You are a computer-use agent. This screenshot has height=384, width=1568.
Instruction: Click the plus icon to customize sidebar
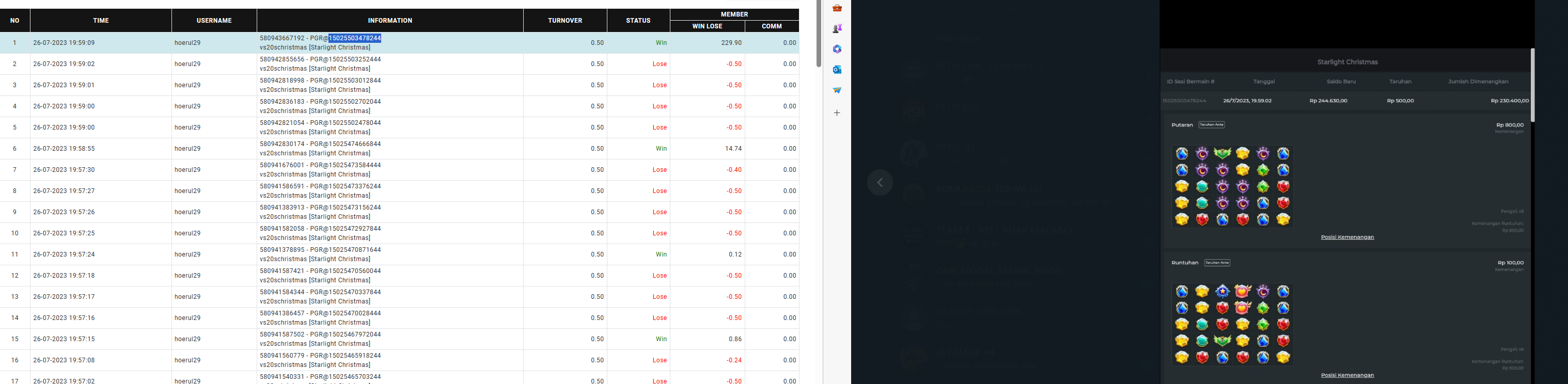click(837, 113)
